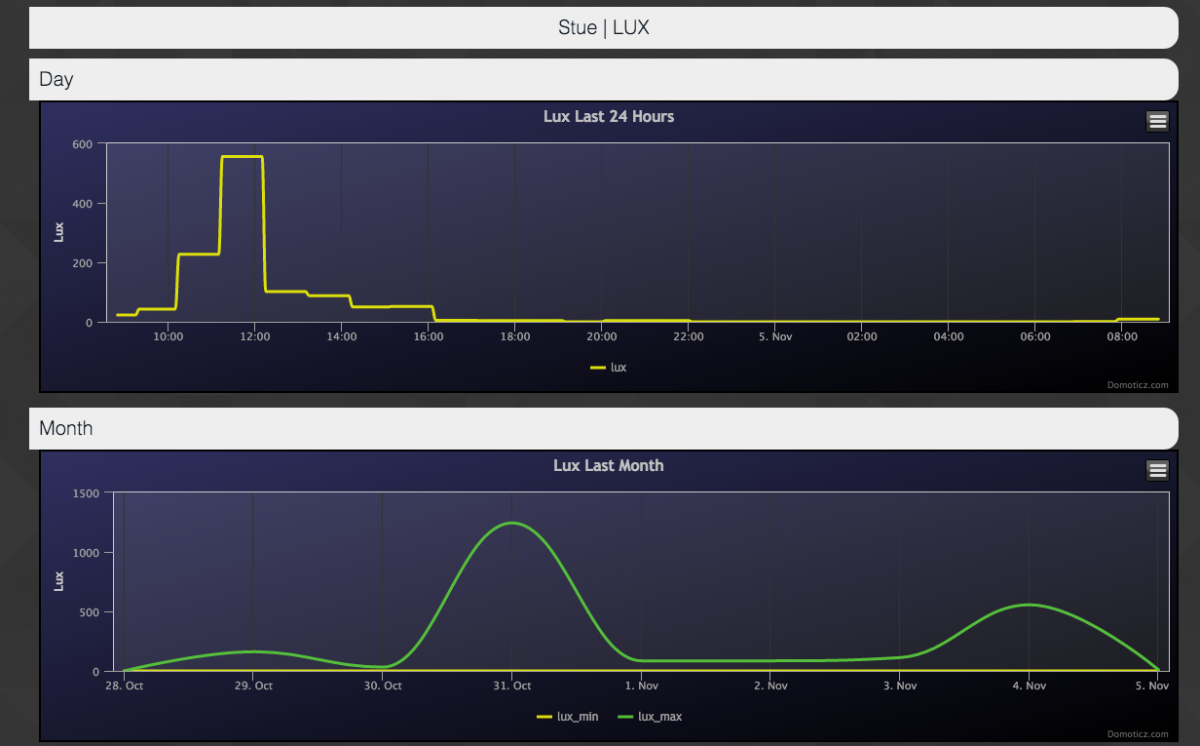Select the 31. Oct x-axis label
Screen dimensions: 1200x746
[x=512, y=686]
